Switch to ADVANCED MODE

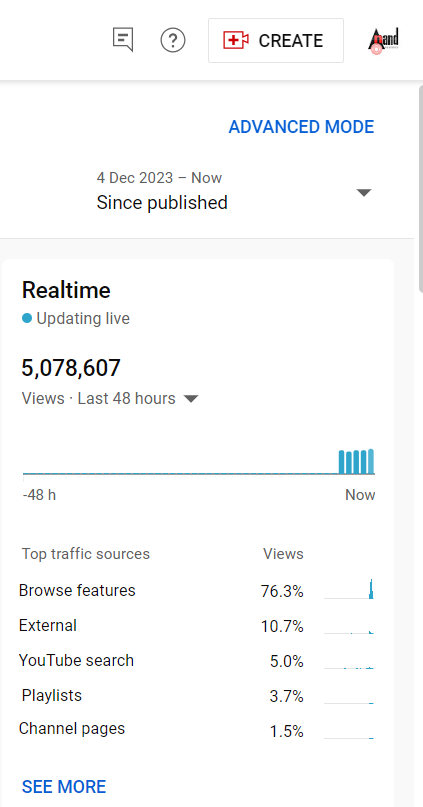tap(301, 127)
